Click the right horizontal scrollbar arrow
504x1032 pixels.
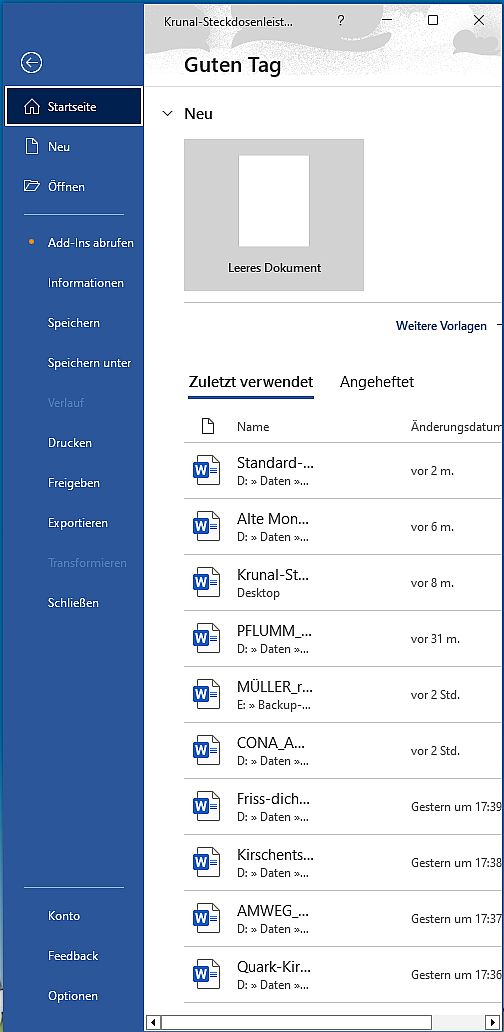pos(491,1022)
